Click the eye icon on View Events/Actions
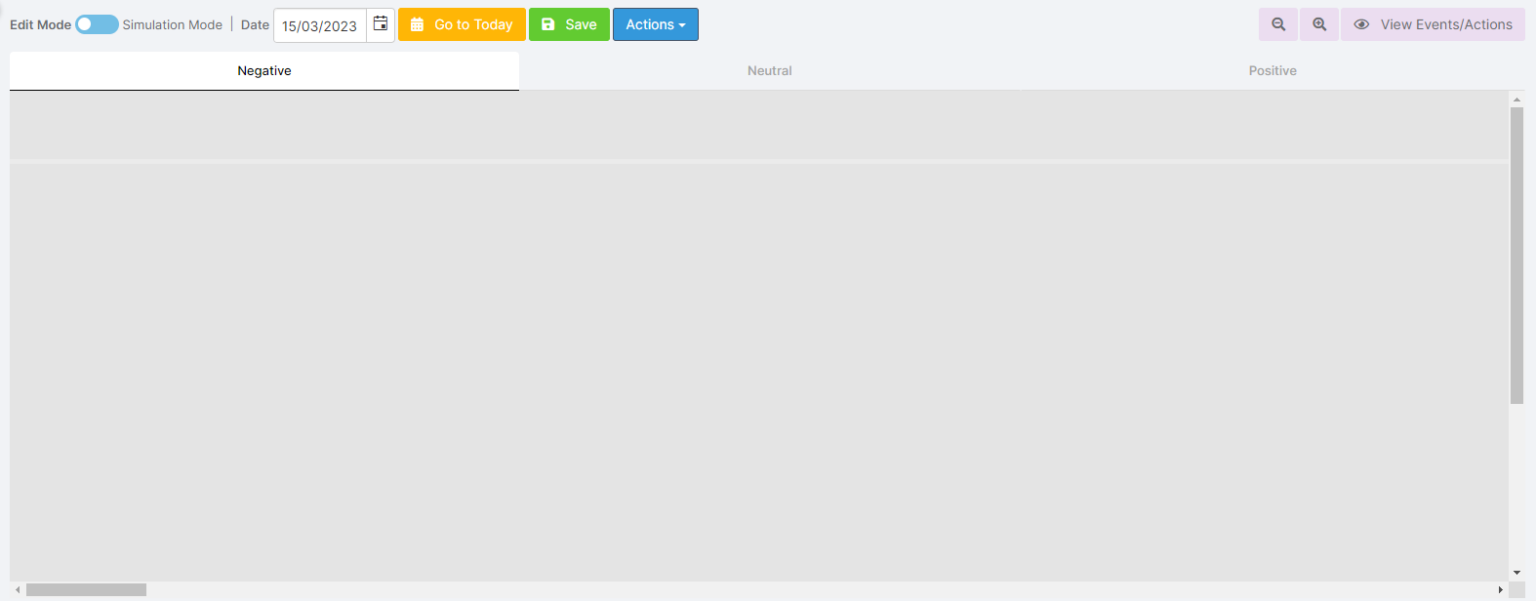The image size is (1536, 601). click(x=1362, y=23)
